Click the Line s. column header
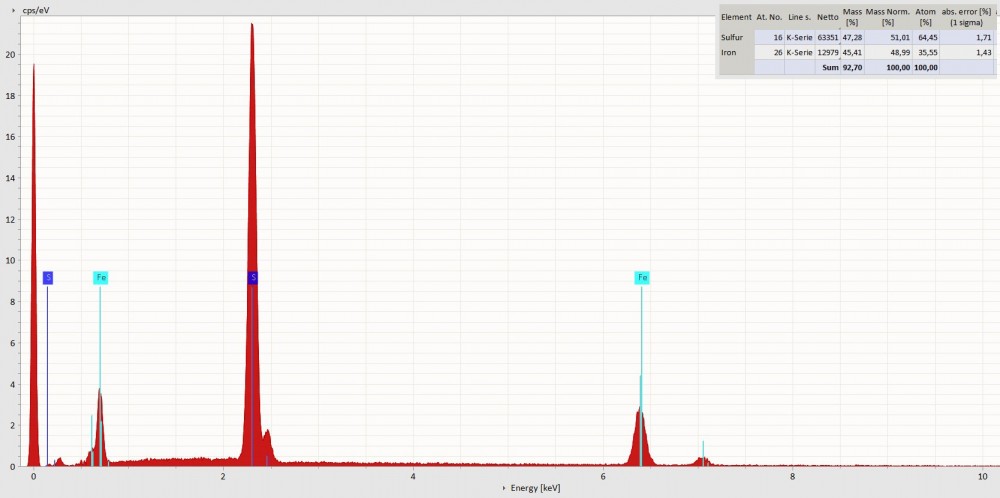The height and width of the screenshot is (498, 1000). coord(799,17)
